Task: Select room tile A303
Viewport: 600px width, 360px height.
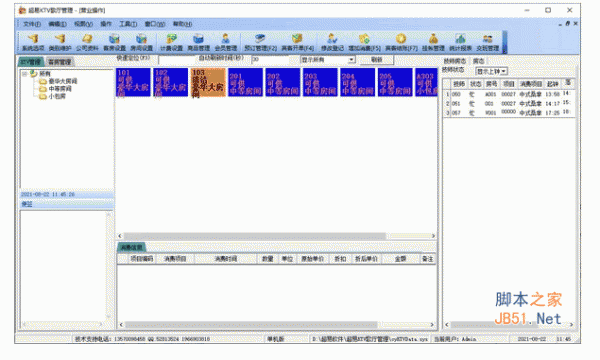Action: (426, 82)
